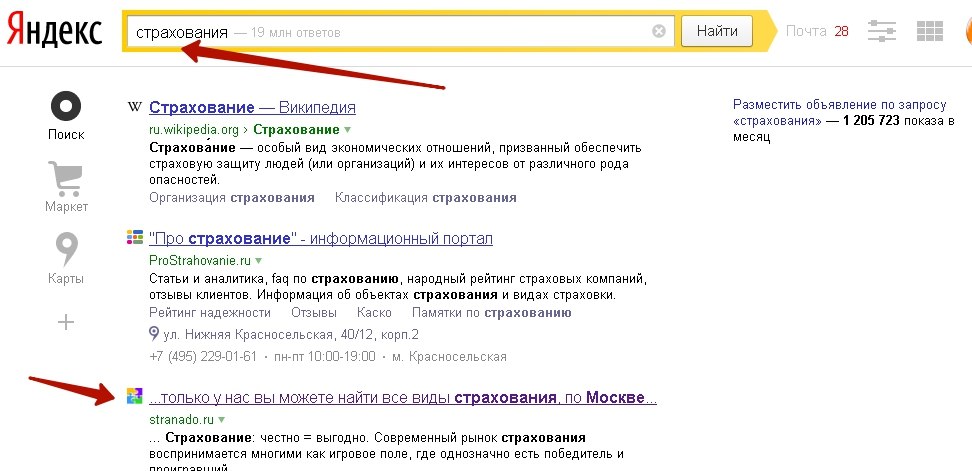Open Карты map pin icon
The height and width of the screenshot is (471, 972).
coord(66,249)
